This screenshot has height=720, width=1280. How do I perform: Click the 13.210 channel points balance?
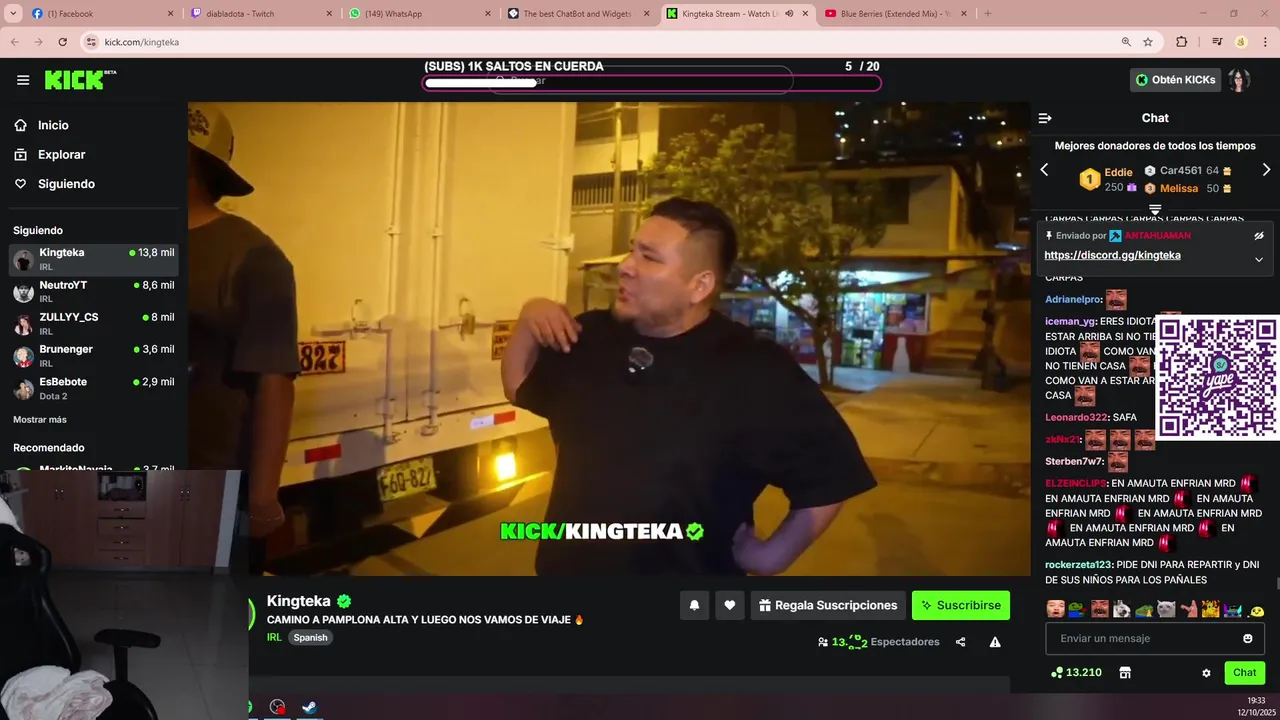[1076, 673]
